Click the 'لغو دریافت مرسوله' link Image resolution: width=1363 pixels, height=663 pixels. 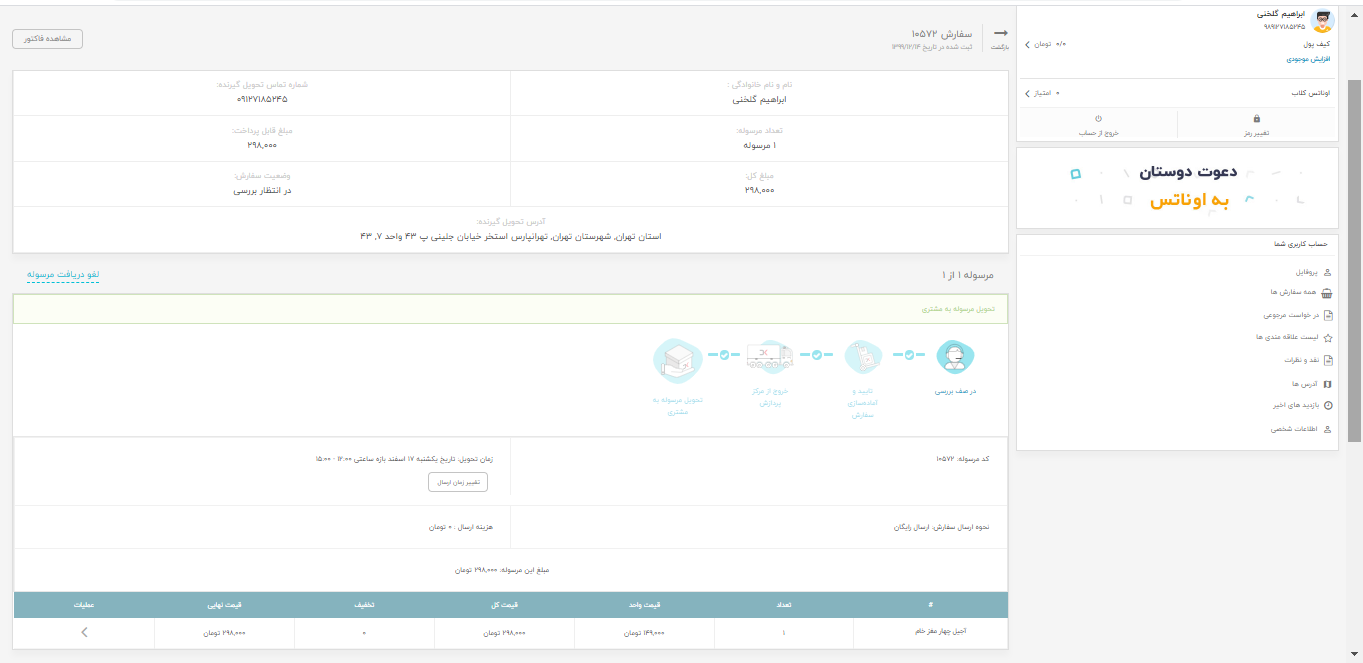pyautogui.click(x=63, y=274)
